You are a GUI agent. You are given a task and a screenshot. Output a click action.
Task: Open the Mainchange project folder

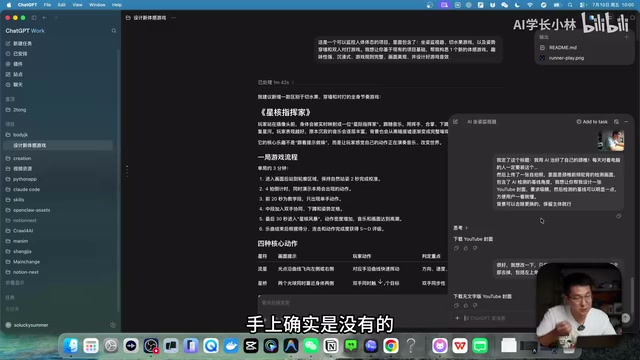26,262
